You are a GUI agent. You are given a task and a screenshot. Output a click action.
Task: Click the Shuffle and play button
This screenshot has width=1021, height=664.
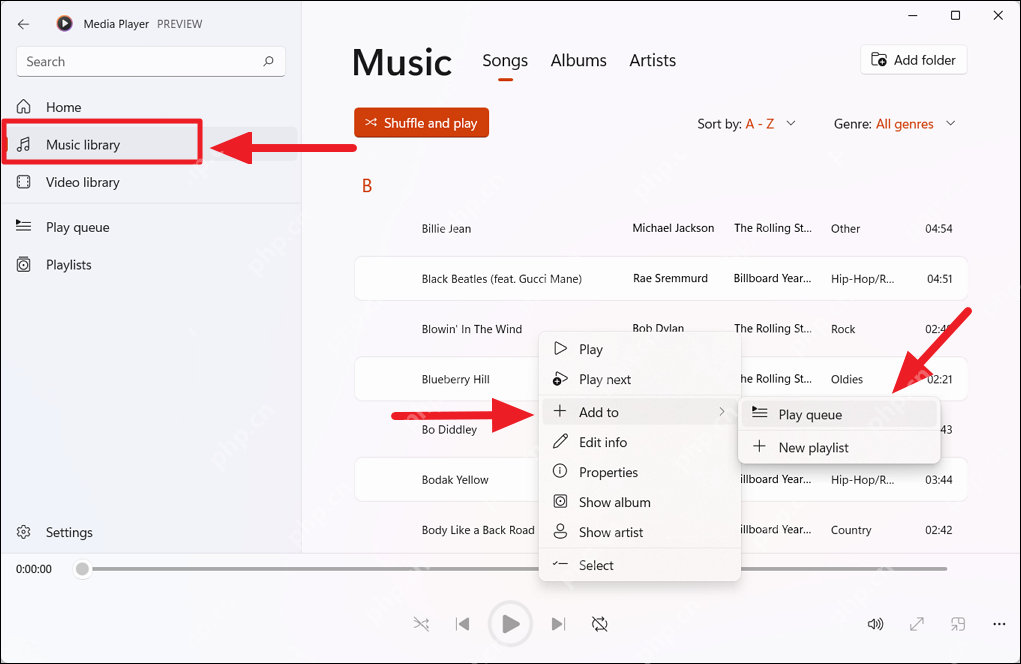point(421,122)
